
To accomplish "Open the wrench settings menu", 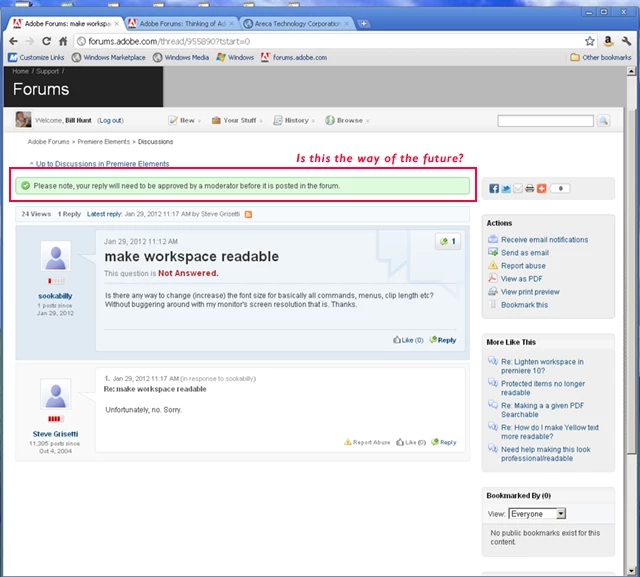I will pyautogui.click(x=626, y=41).
